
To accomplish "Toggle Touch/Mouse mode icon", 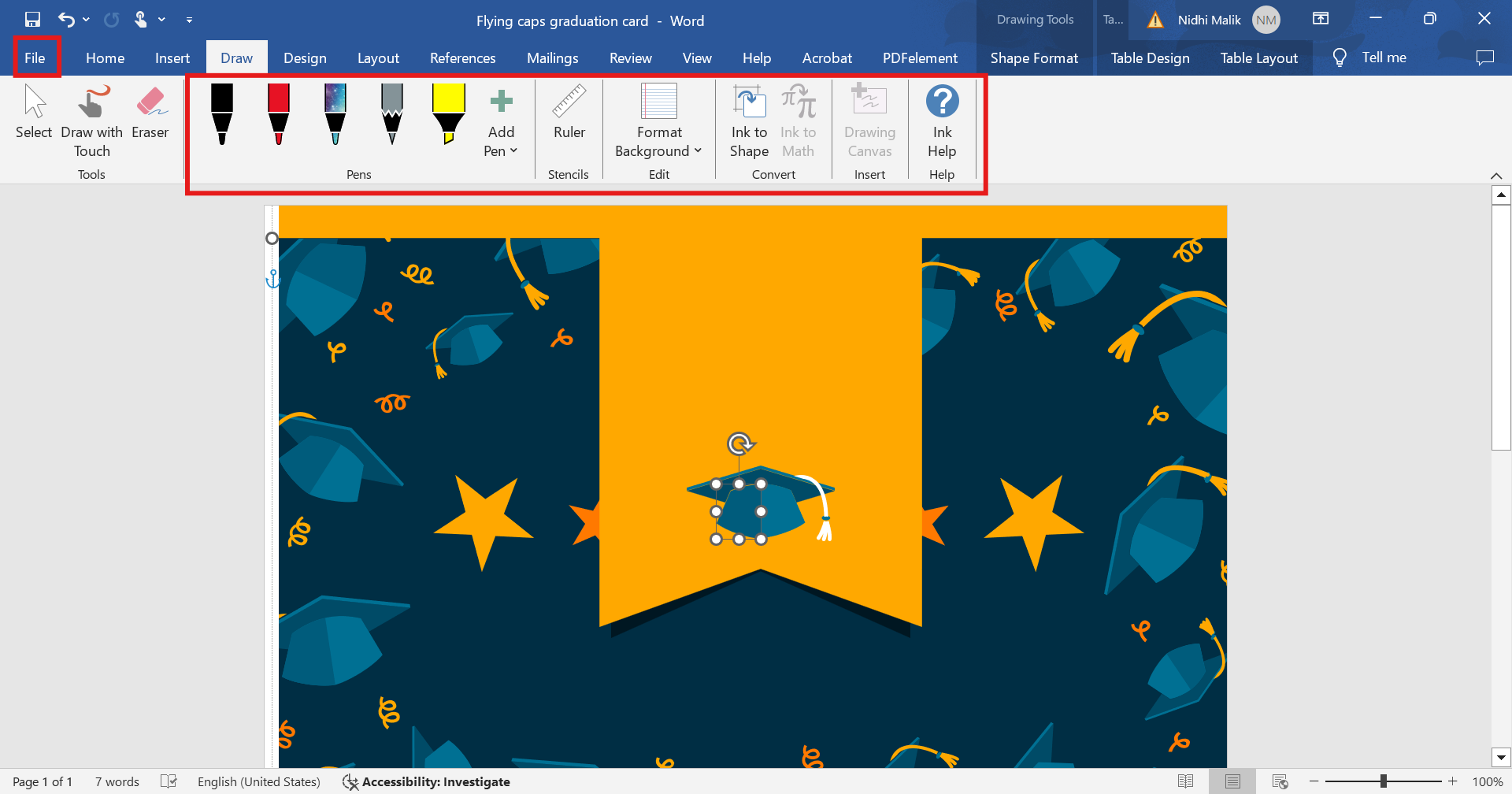I will (x=141, y=20).
